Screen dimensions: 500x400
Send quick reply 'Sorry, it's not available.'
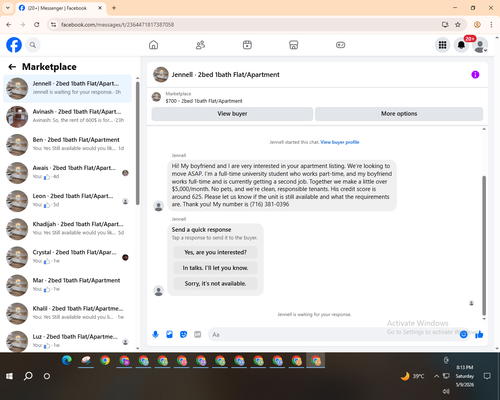(215, 284)
